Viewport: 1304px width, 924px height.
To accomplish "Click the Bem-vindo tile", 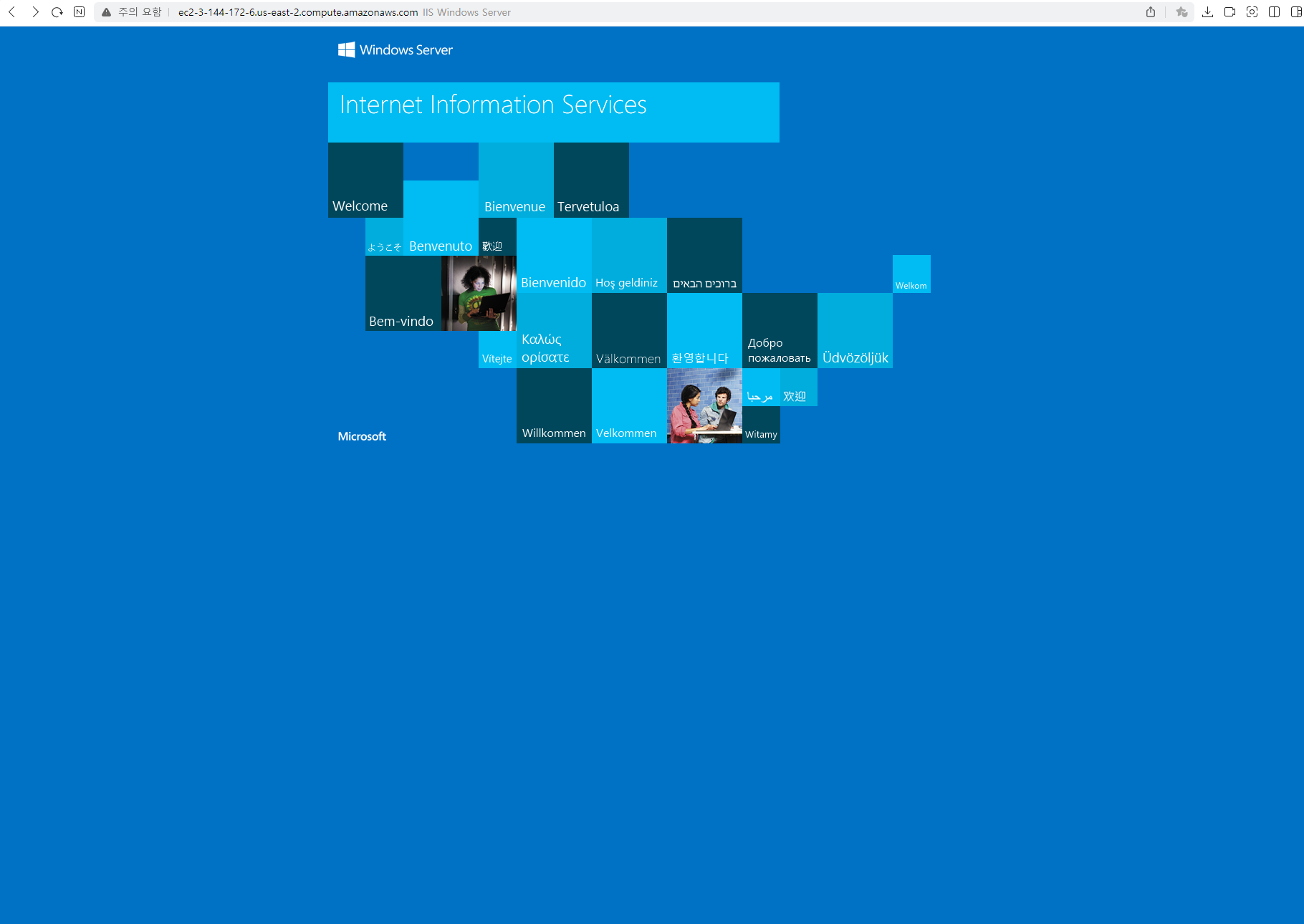I will 403,293.
